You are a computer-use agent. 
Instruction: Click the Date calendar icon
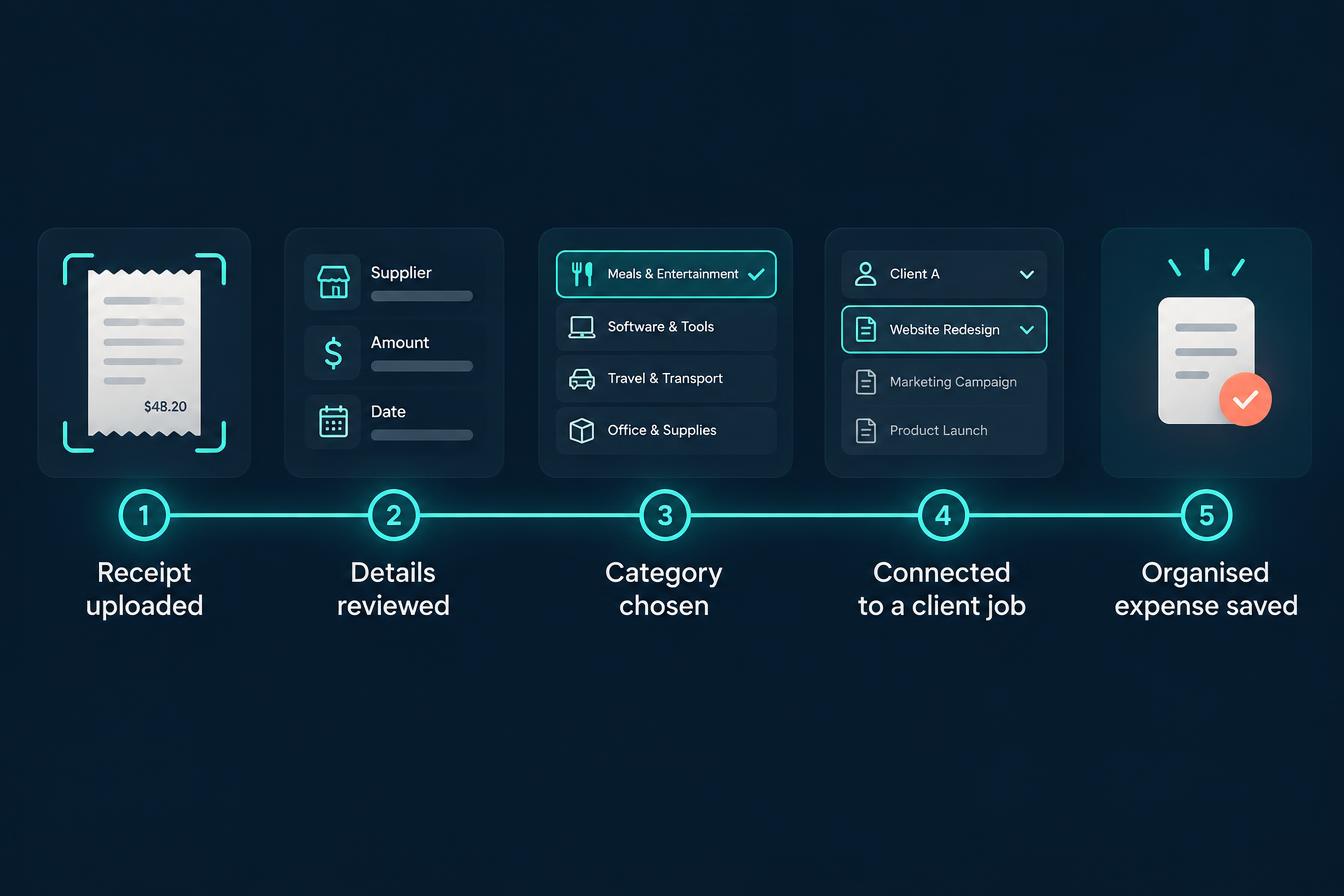333,421
